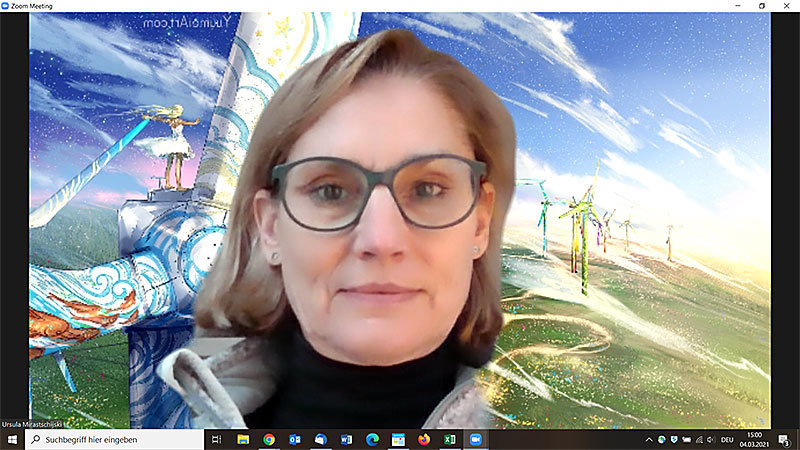This screenshot has height=450, width=800.
Task: Minimize the Zoom Meeting window
Action: [x=738, y=6]
